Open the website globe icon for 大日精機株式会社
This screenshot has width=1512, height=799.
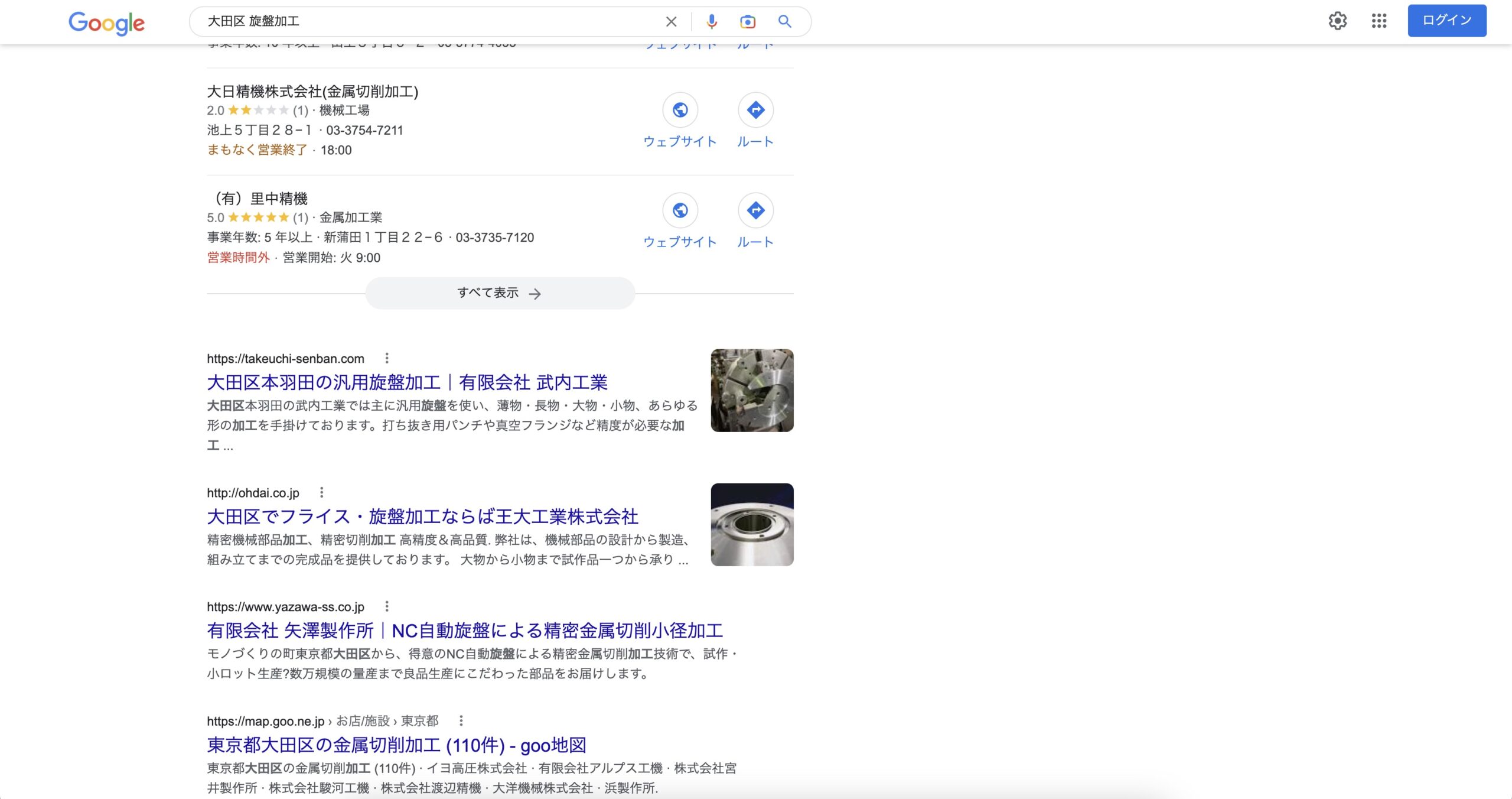[680, 110]
